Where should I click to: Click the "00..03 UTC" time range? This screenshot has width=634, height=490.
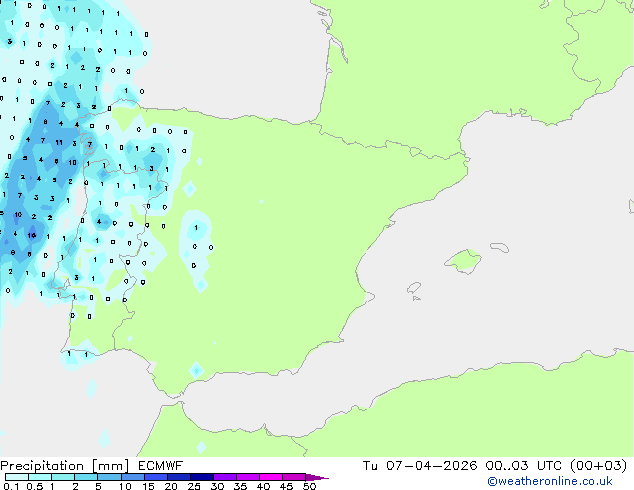pos(524,466)
